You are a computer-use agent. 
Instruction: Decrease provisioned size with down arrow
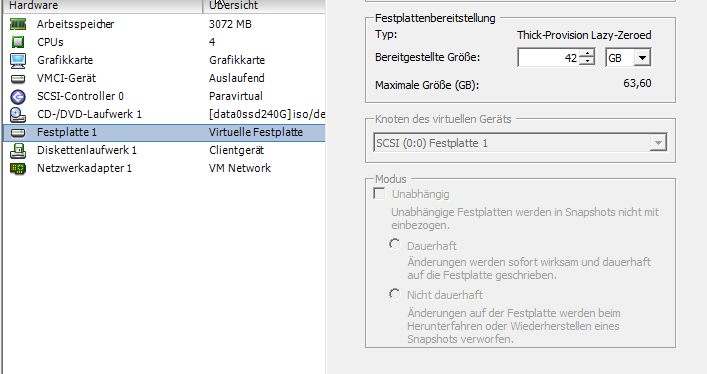coord(587,61)
